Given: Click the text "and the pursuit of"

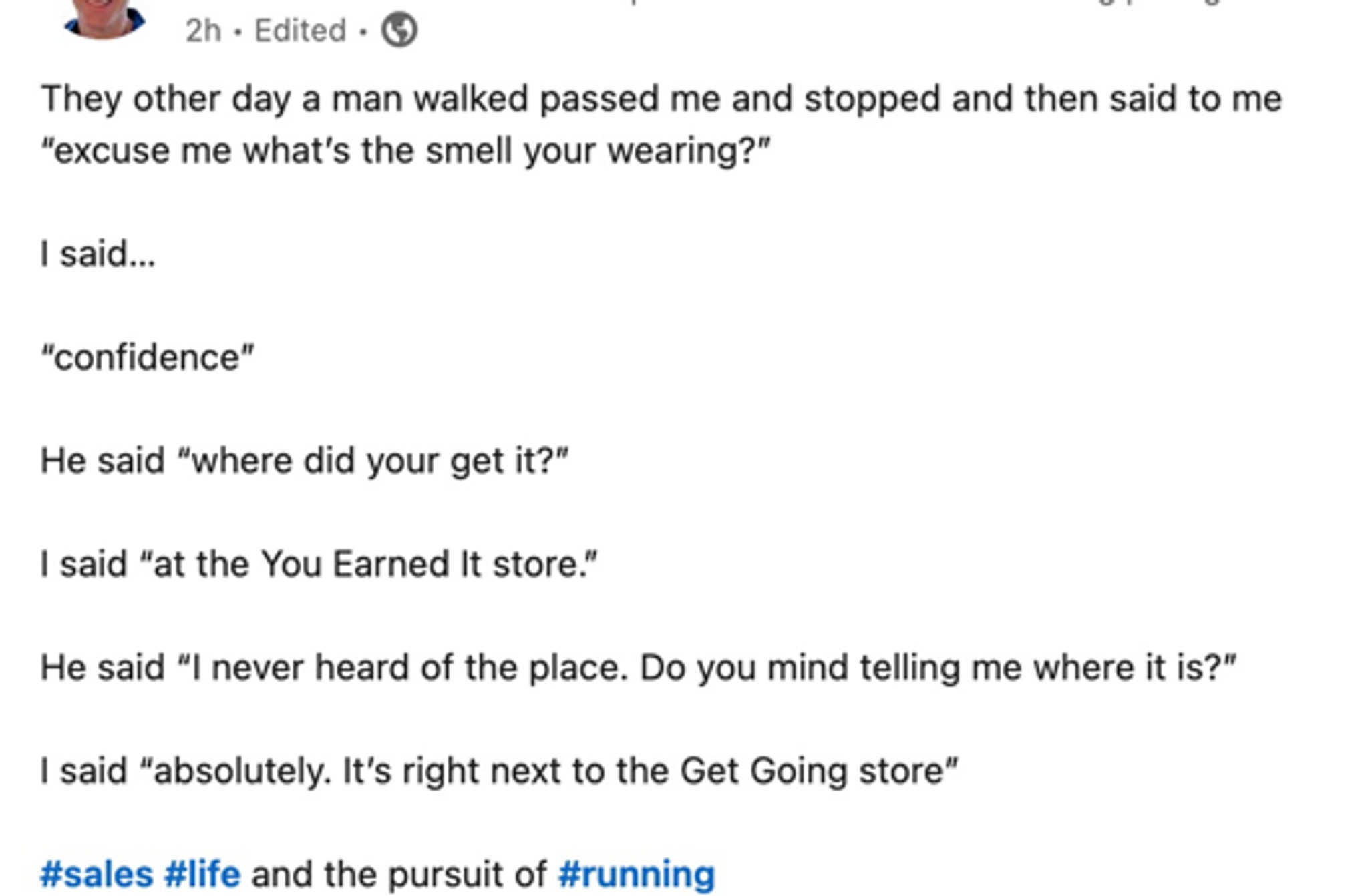Looking at the screenshot, I should click(399, 874).
